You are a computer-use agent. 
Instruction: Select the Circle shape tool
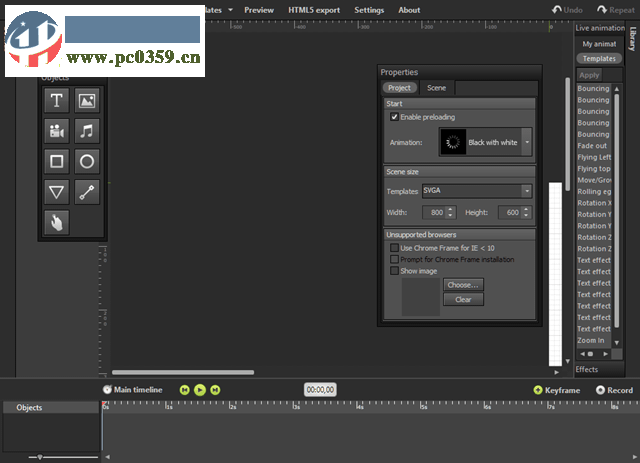[x=87, y=161]
